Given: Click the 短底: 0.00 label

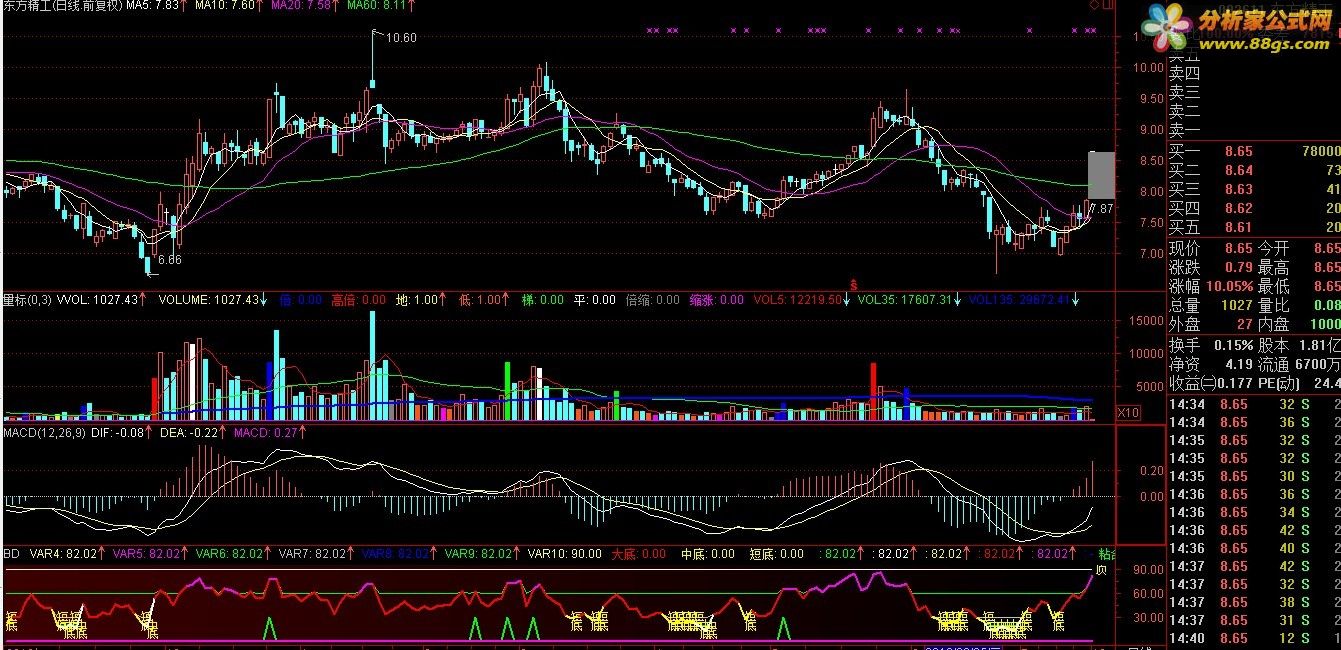Looking at the screenshot, I should pos(776,553).
